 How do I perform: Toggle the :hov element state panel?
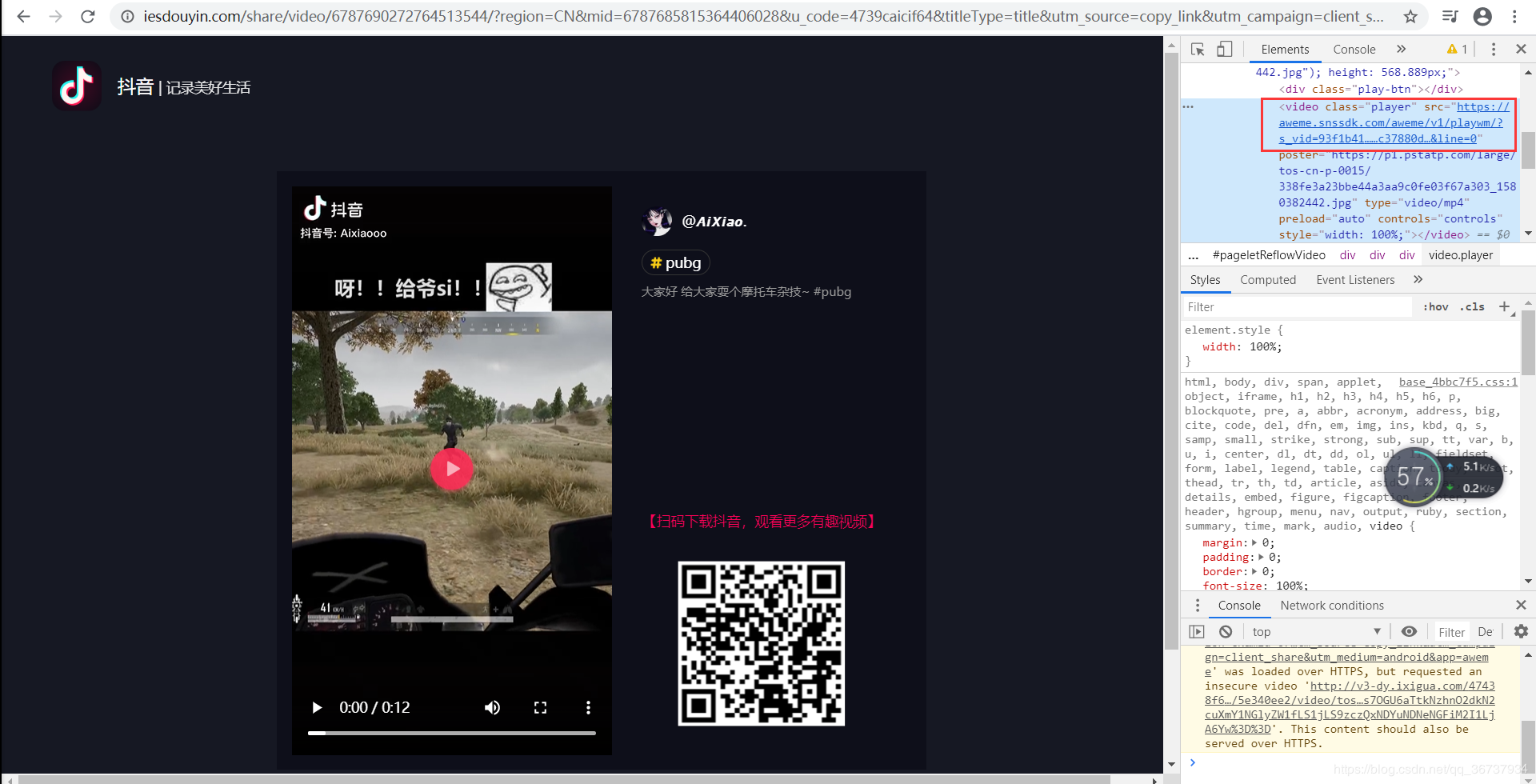click(1436, 307)
